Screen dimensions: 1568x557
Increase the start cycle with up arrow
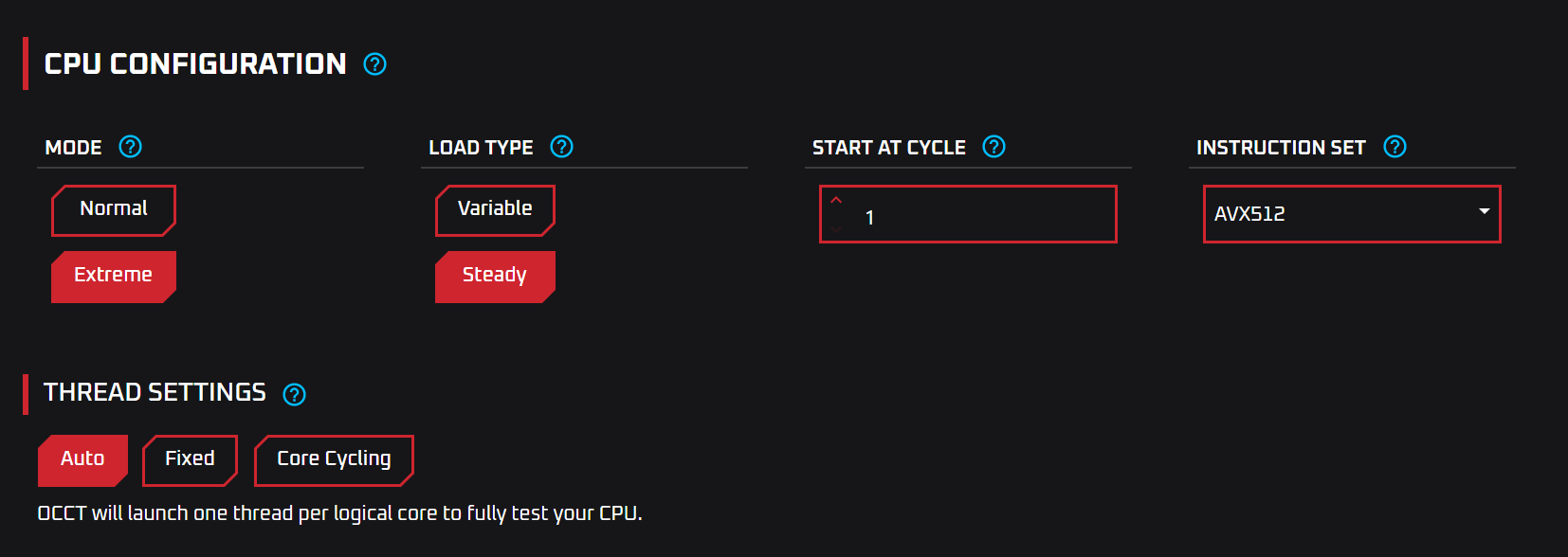tap(836, 201)
